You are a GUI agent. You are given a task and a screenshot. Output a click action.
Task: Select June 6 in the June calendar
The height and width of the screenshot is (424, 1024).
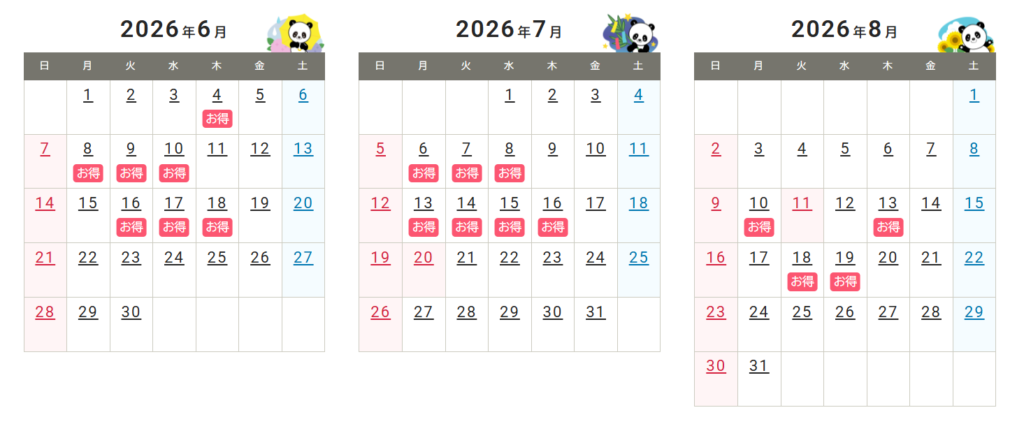[303, 96]
